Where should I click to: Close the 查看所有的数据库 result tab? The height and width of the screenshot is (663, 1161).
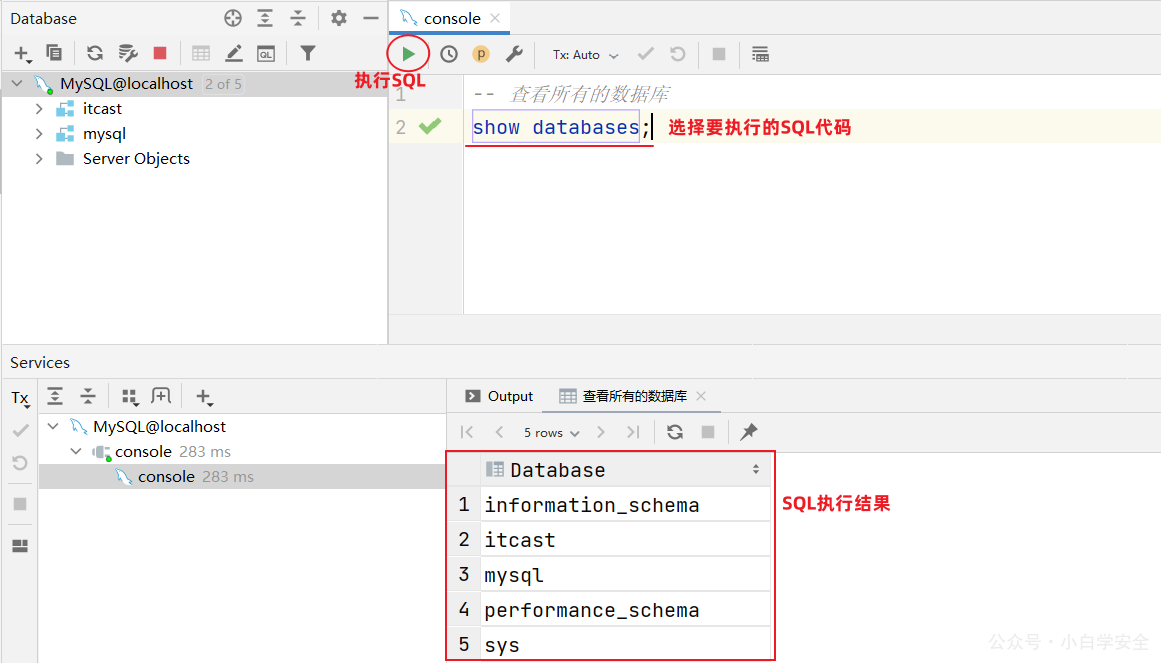click(701, 396)
